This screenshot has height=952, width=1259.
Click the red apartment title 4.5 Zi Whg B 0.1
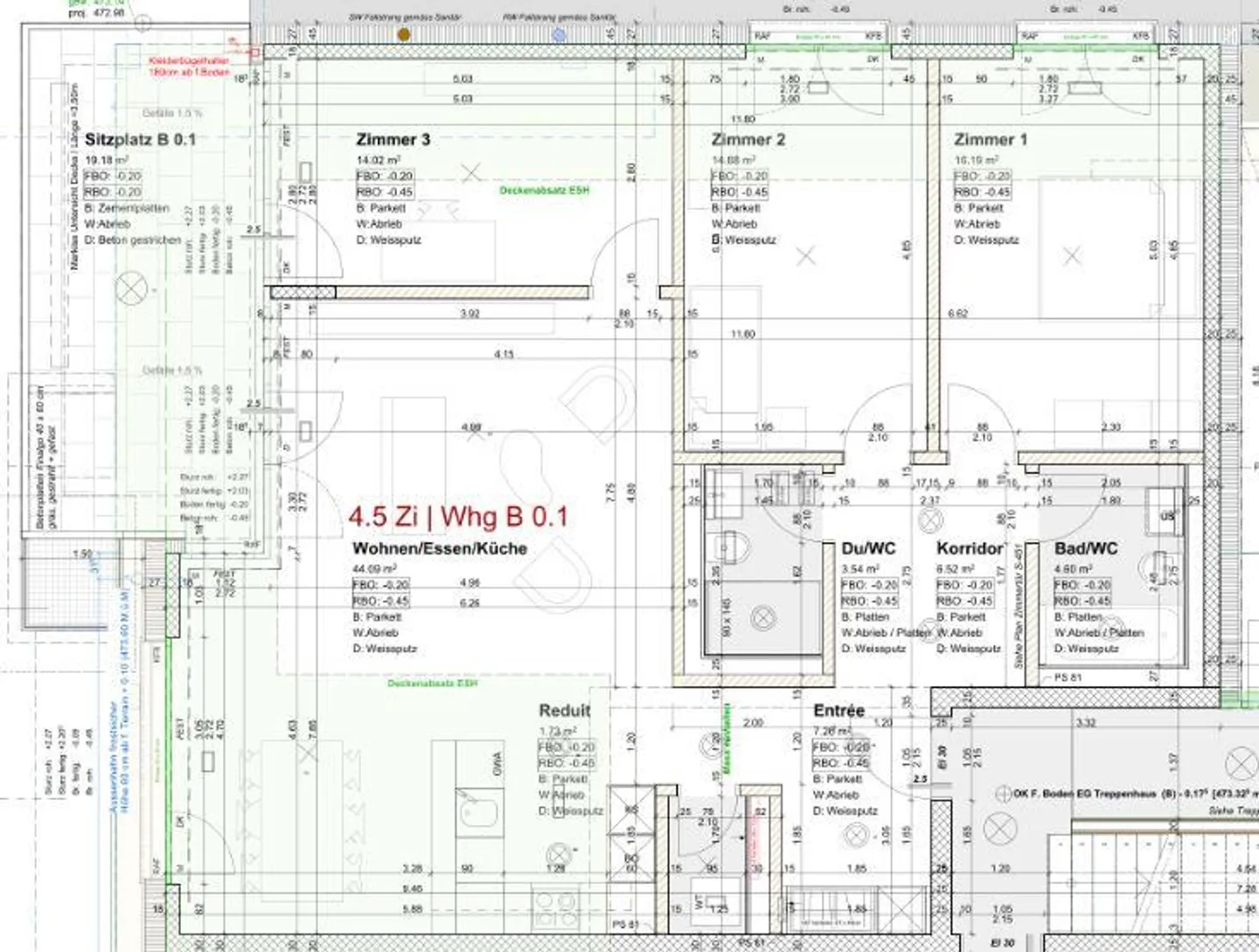458,516
